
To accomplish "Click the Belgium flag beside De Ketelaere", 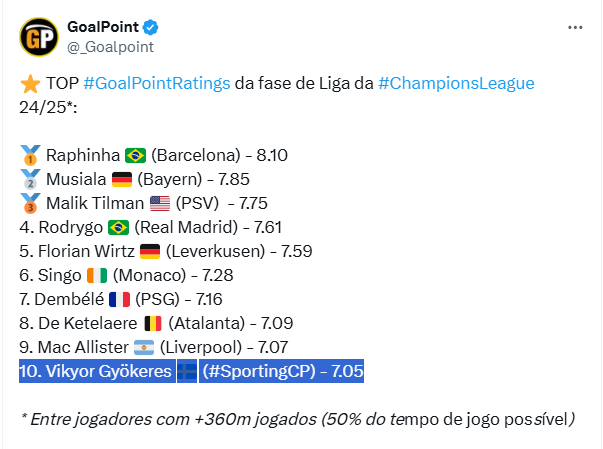I will pyautogui.click(x=153, y=323).
